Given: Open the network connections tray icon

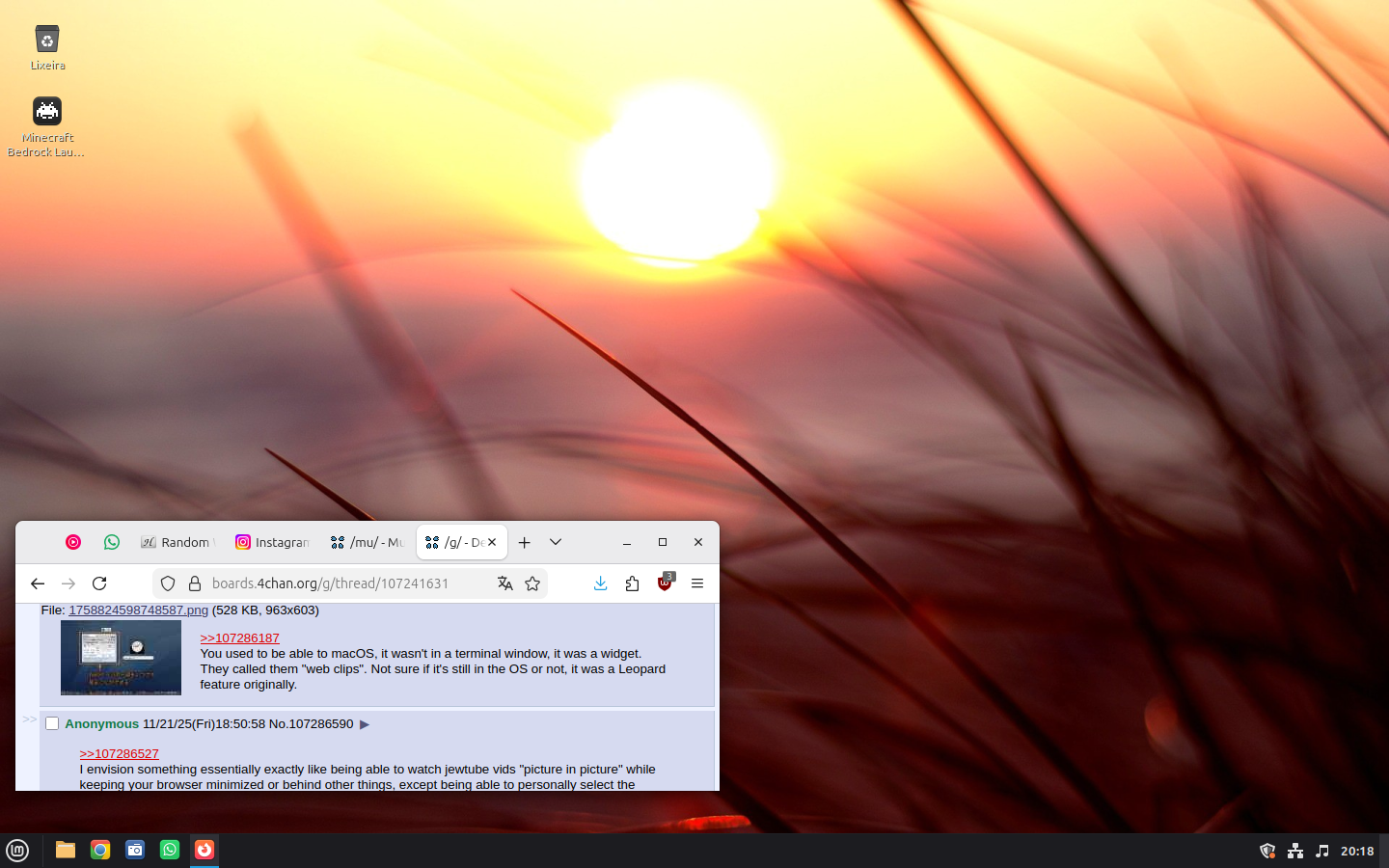Looking at the screenshot, I should (1295, 851).
